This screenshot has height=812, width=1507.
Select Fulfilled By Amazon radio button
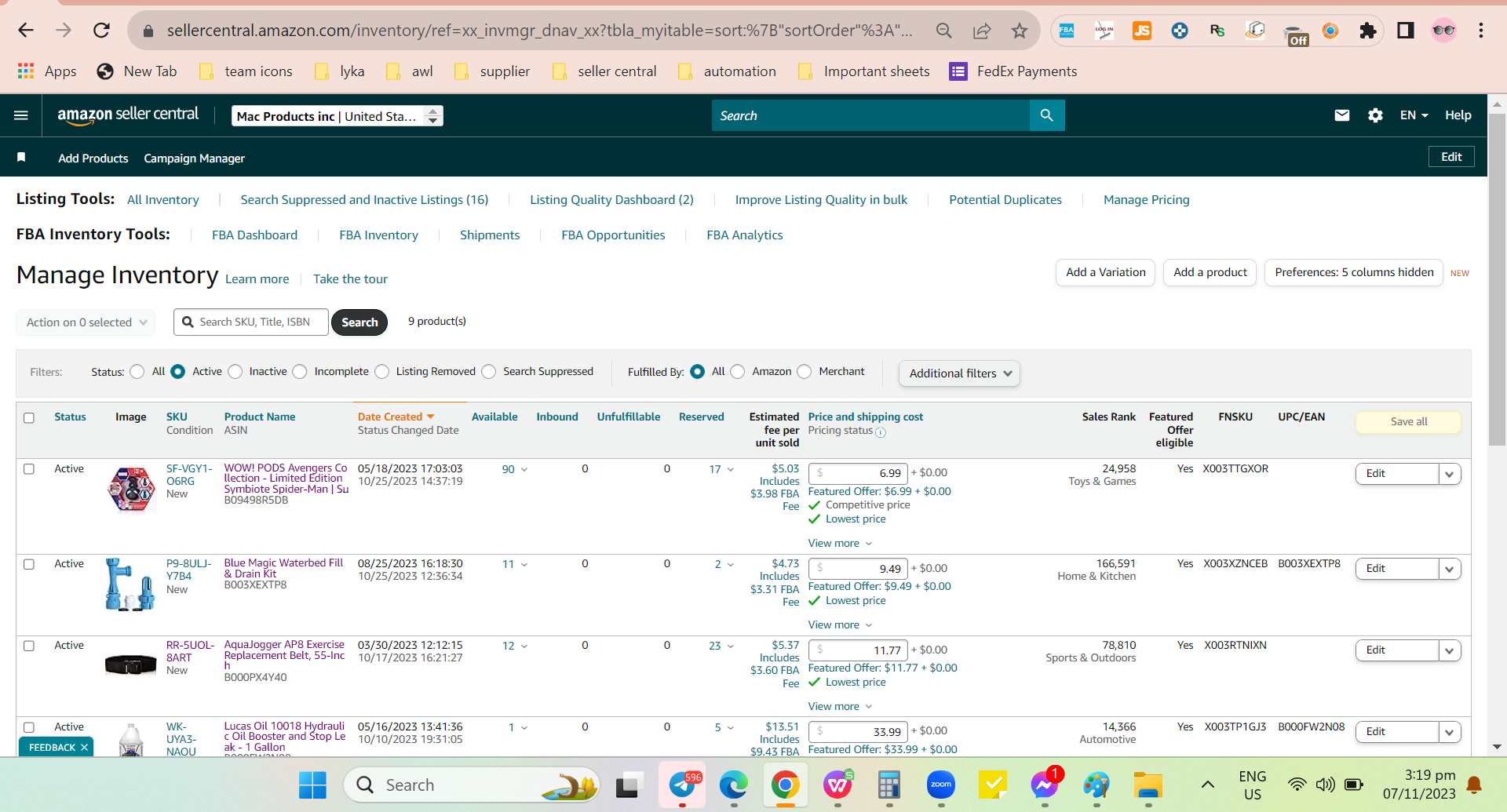click(x=738, y=372)
